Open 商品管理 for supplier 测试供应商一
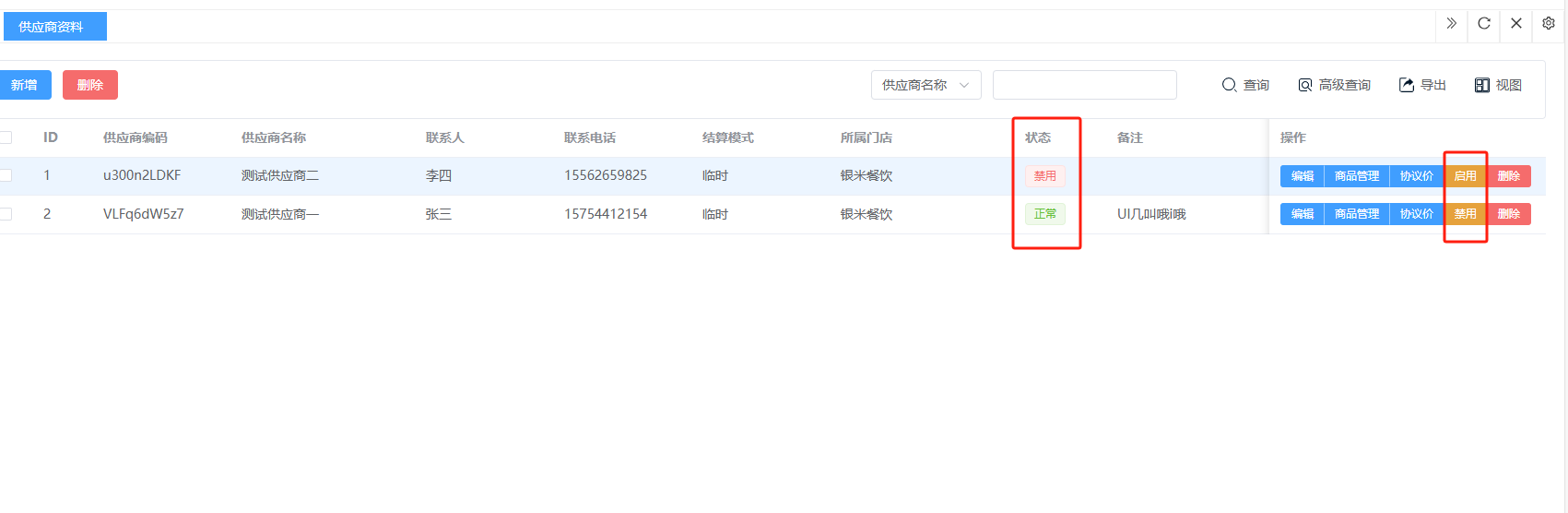Screen dimensions: 1568x513 pyautogui.click(x=1356, y=214)
